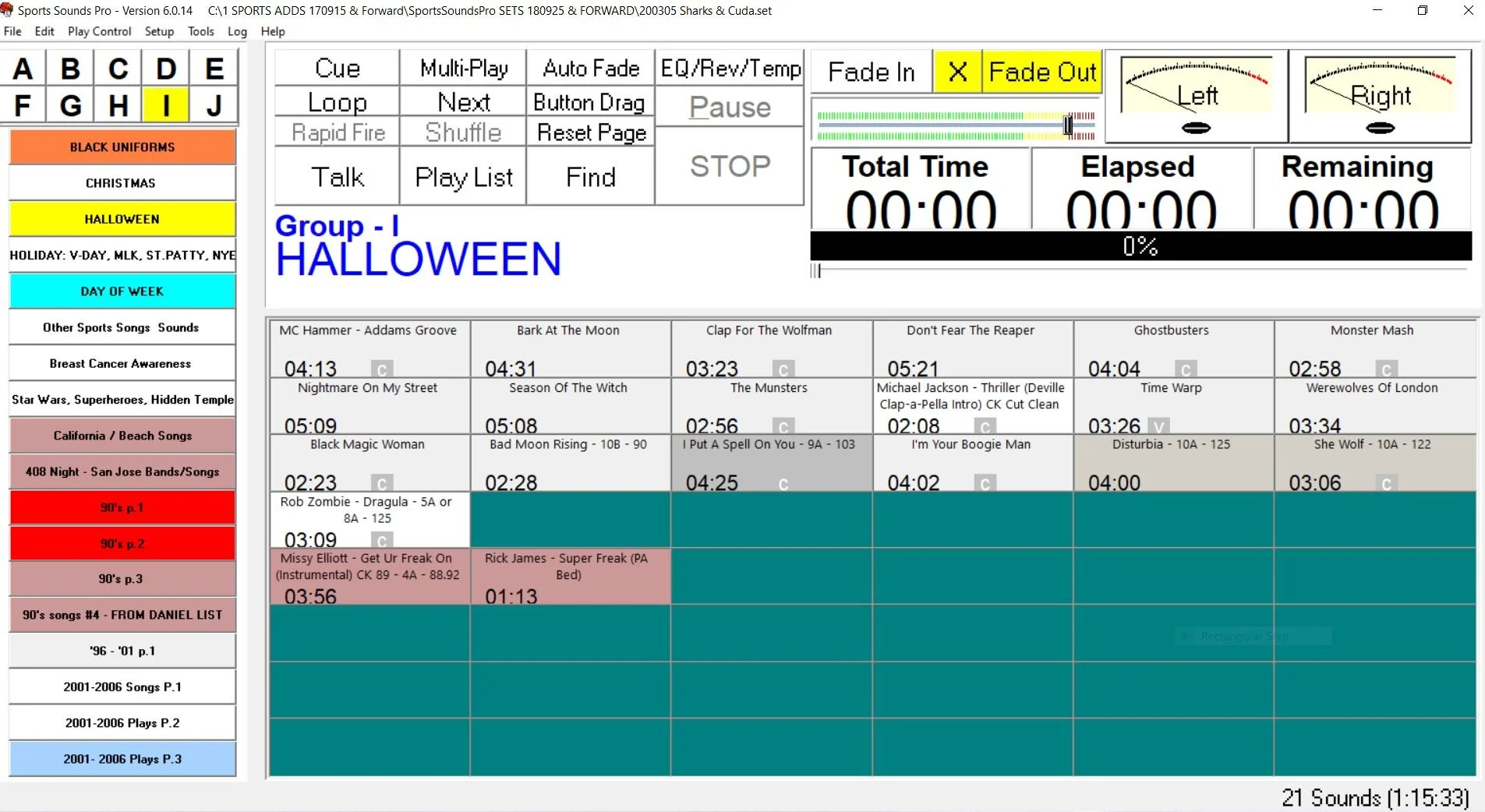Viewport: 1485px width, 812px height.
Task: Click the STOP button
Action: point(730,166)
